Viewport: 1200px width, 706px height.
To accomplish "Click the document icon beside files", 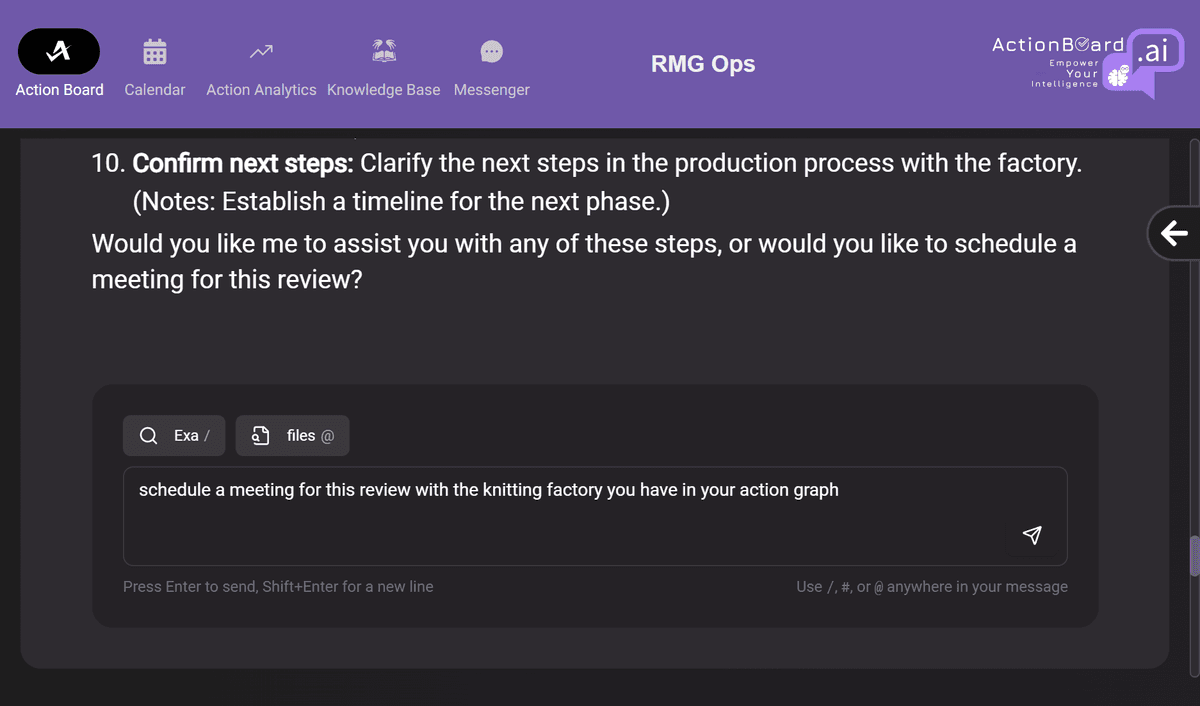I will [x=260, y=436].
